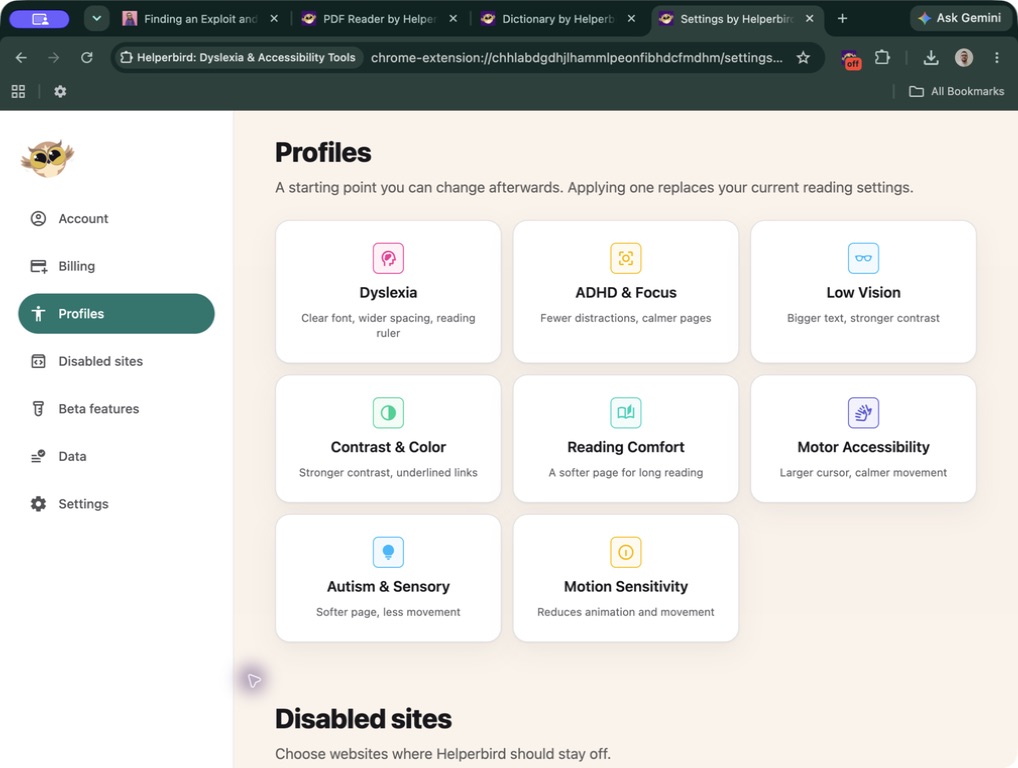Apply the Motor Accessibility profile

coord(863,439)
